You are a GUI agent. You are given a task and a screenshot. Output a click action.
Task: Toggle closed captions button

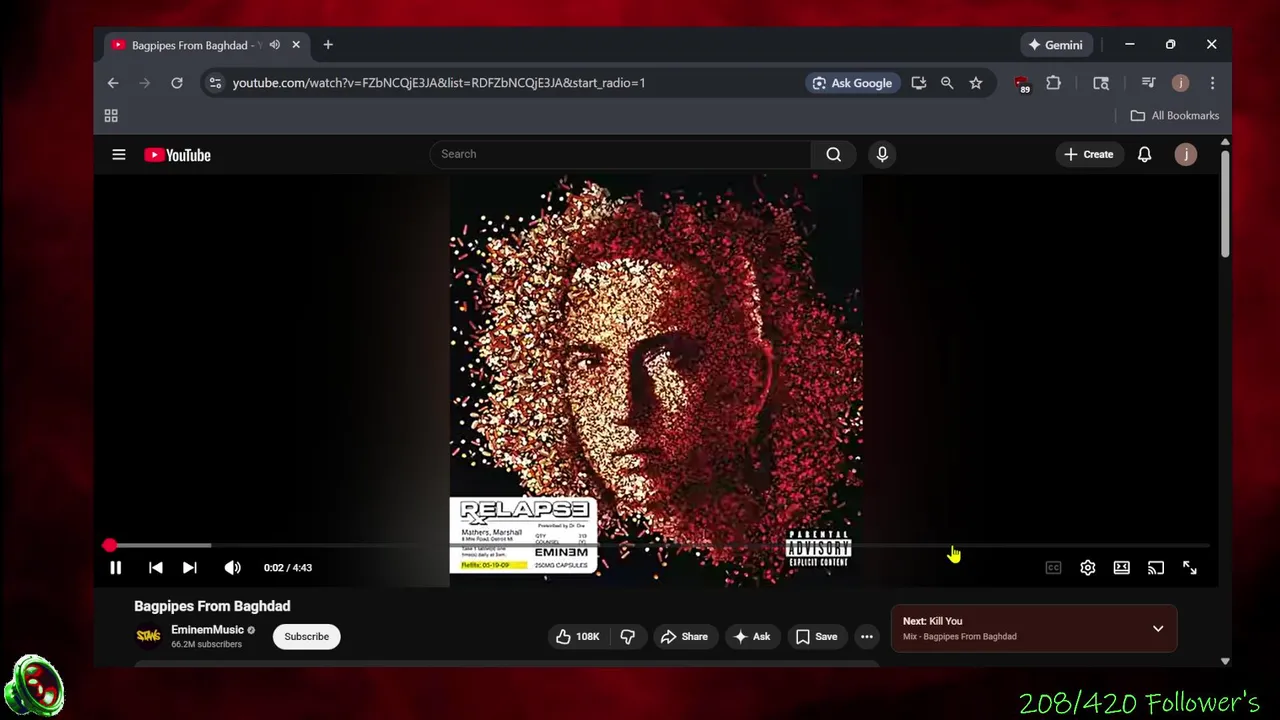(1053, 568)
